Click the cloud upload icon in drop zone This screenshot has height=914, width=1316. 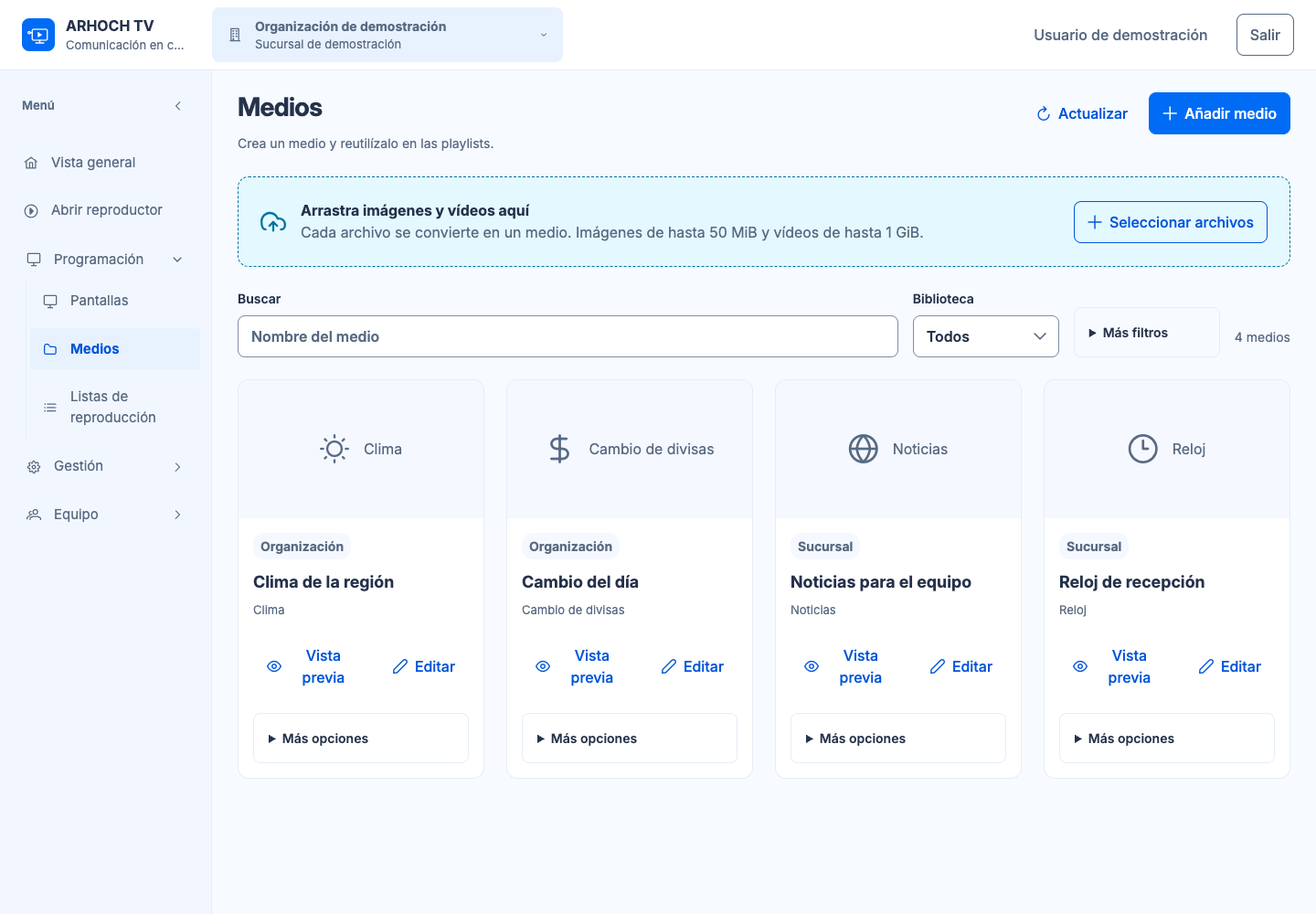coord(273,222)
